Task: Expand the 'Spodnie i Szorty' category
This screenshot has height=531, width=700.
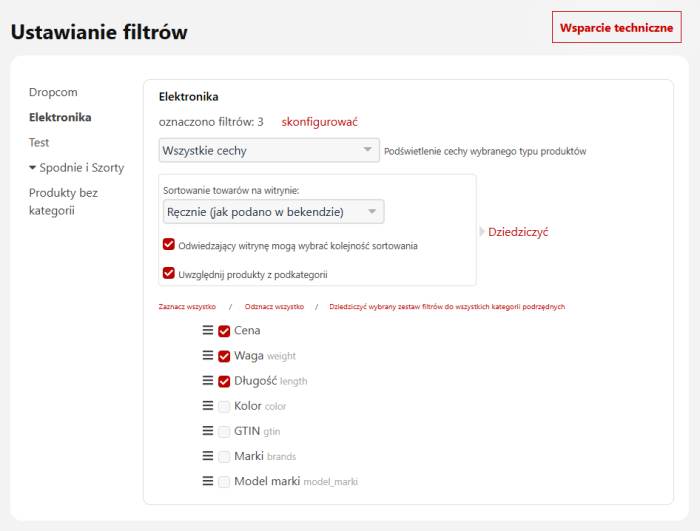Action: 33,168
